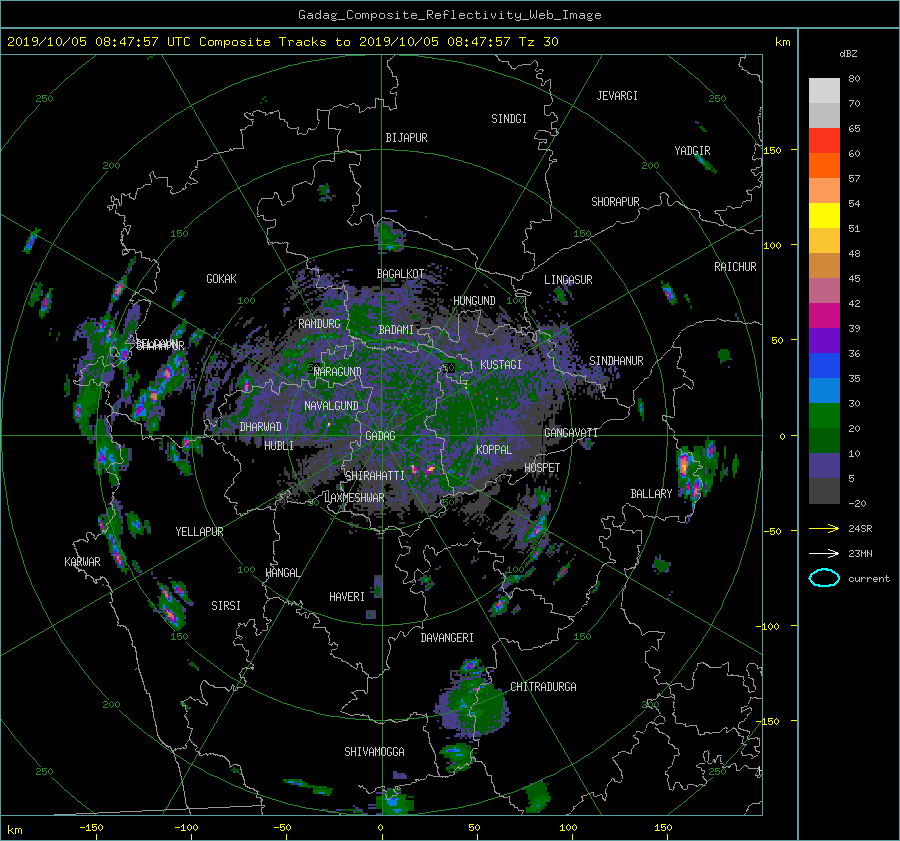Viewport: 900px width, 841px height.
Task: Click the dBZ legend heading
Action: coord(848,54)
